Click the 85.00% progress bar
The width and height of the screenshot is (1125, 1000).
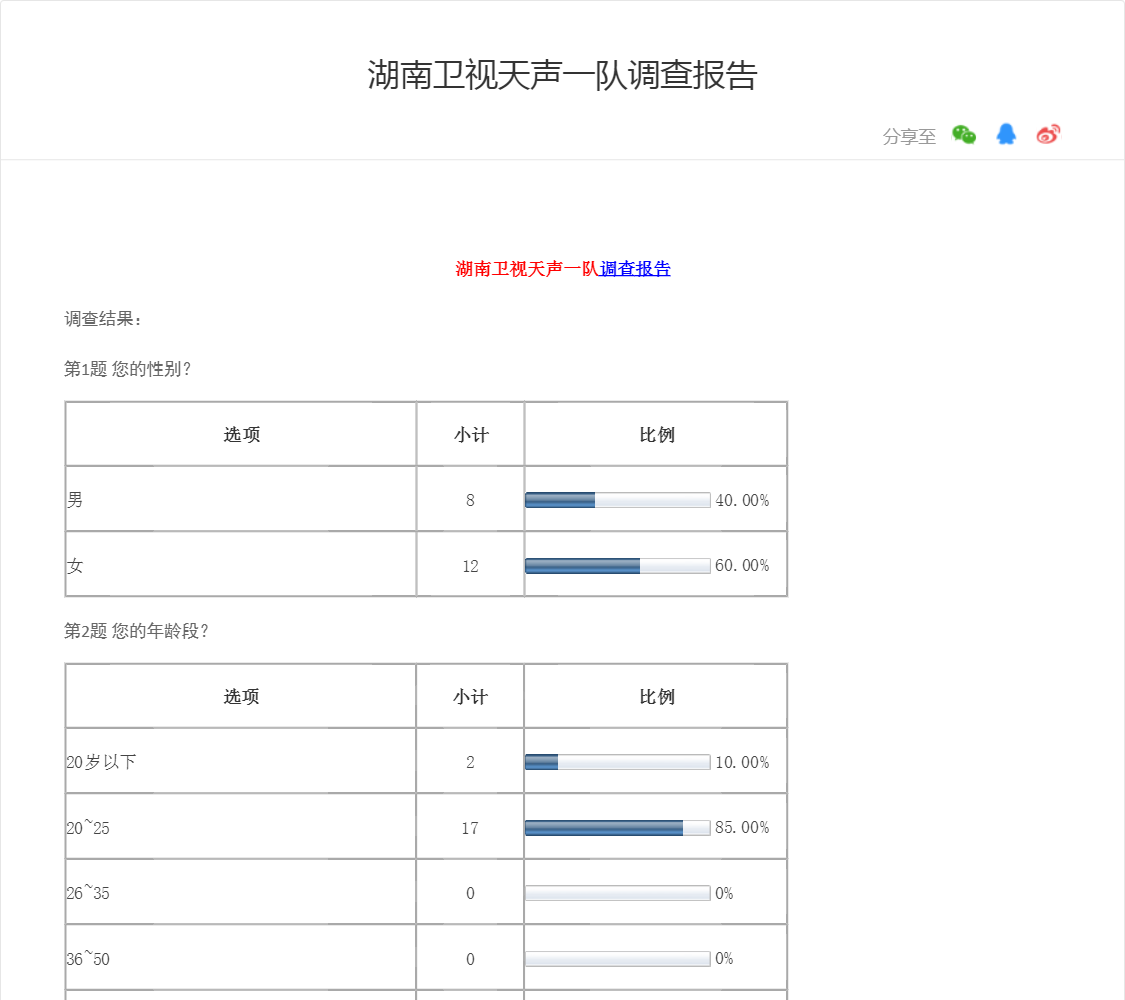[x=618, y=828]
